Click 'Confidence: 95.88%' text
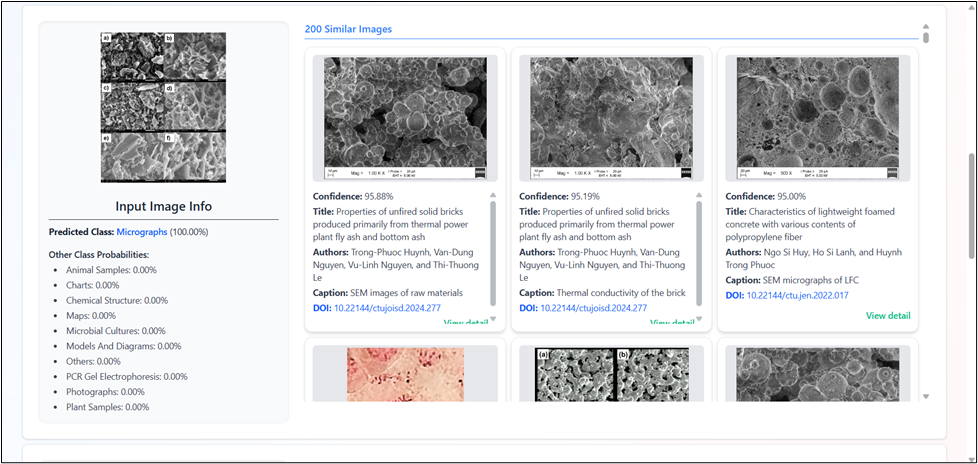978x464 pixels. (353, 196)
